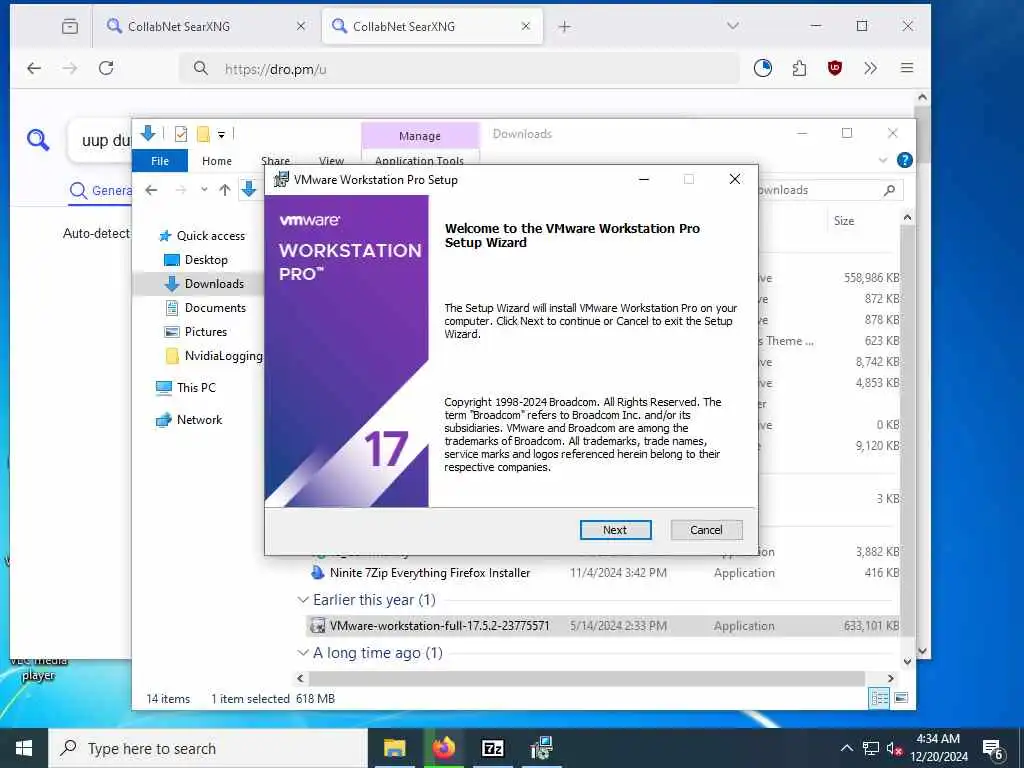Screen dimensions: 1024x768
Task: Click Explorer search magnifier icon
Action: [889, 190]
